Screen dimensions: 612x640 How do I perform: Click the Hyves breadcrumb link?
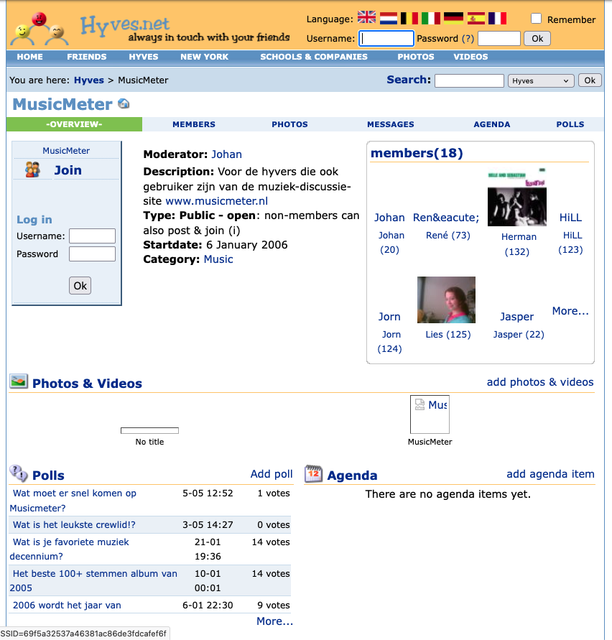[x=89, y=80]
